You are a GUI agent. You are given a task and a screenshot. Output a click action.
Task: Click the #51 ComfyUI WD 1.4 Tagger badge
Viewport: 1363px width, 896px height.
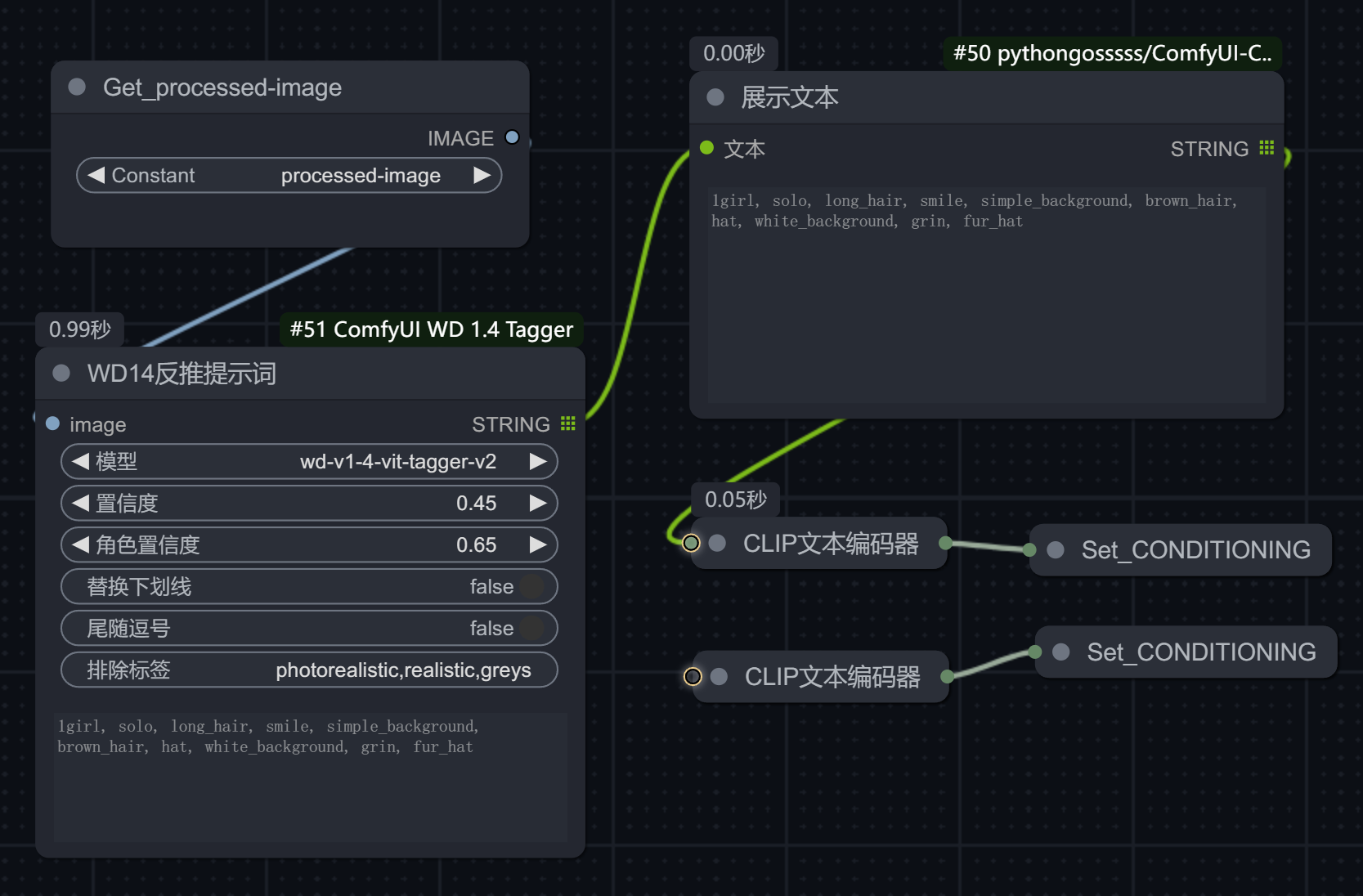[x=432, y=329]
